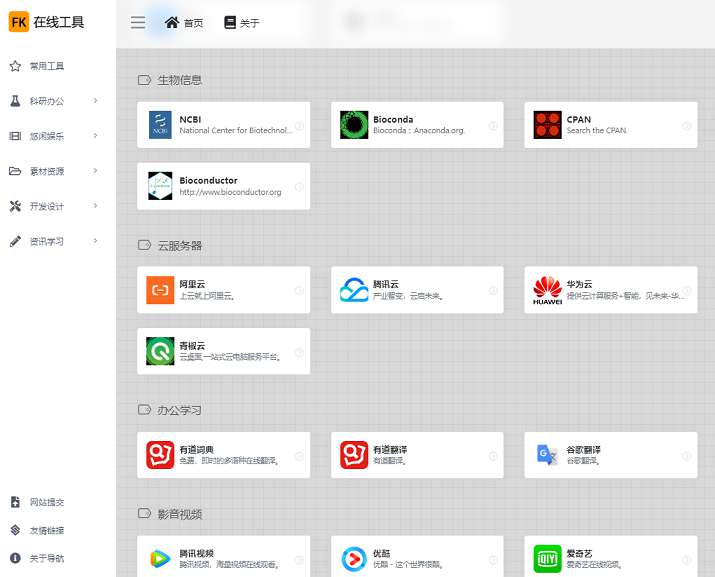The image size is (715, 577).
Task: Click the 常用工具 star icon
Action: pos(15,66)
